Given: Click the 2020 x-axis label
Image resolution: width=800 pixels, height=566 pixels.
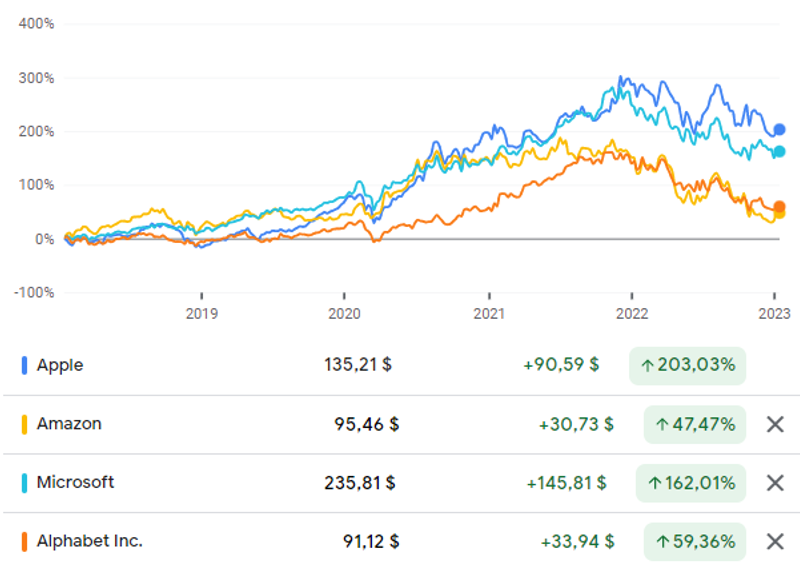Looking at the screenshot, I should pos(344,313).
